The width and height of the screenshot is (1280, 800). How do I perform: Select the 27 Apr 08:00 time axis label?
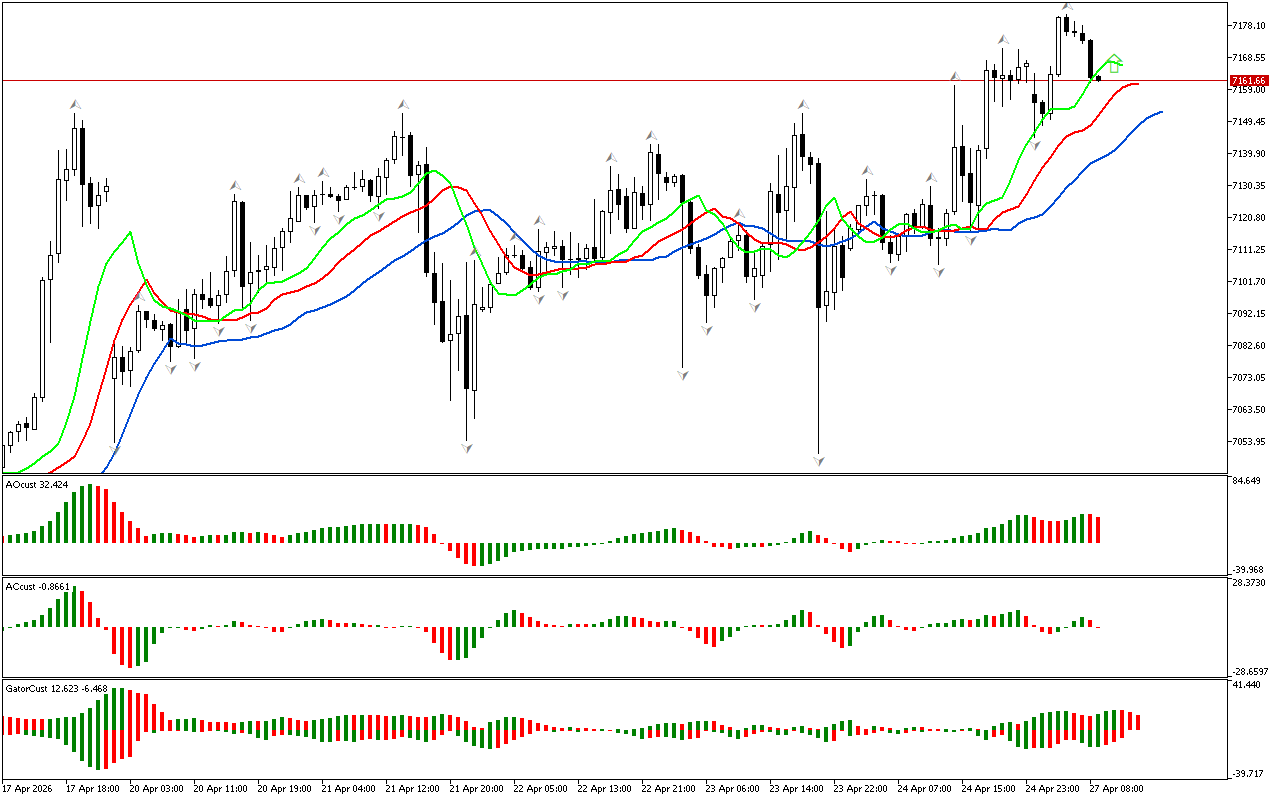pyautogui.click(x=1116, y=788)
